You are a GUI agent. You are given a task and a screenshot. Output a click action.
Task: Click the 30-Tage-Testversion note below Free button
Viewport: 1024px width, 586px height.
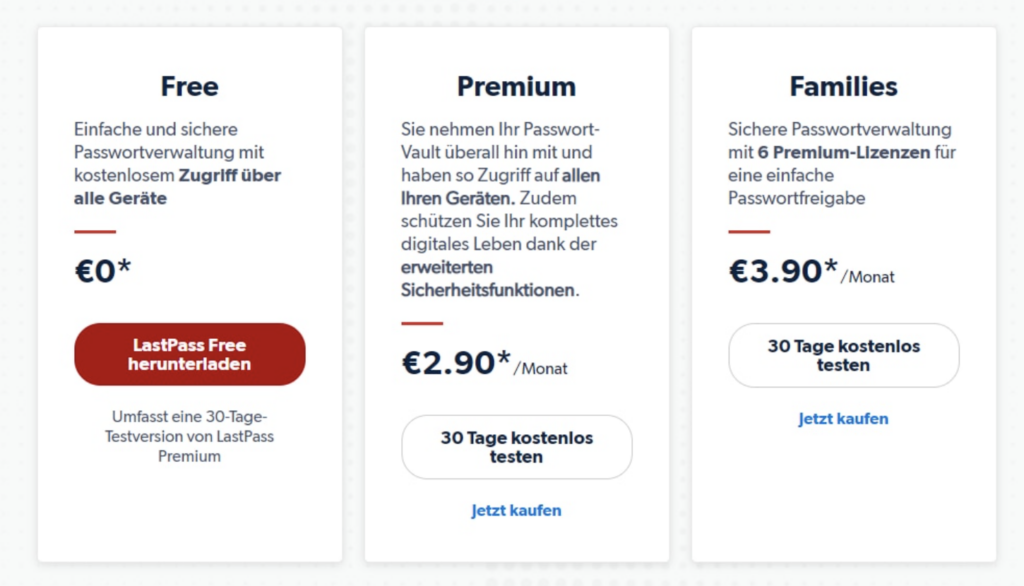point(189,436)
